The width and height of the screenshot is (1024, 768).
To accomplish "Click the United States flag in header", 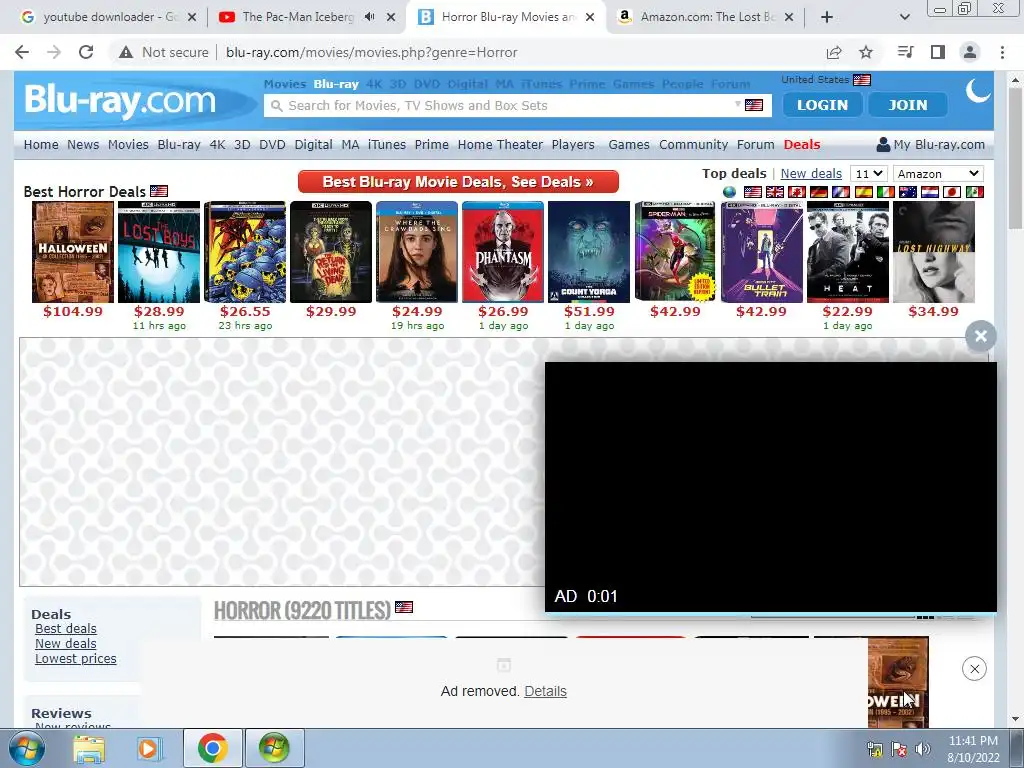I will pyautogui.click(x=862, y=80).
